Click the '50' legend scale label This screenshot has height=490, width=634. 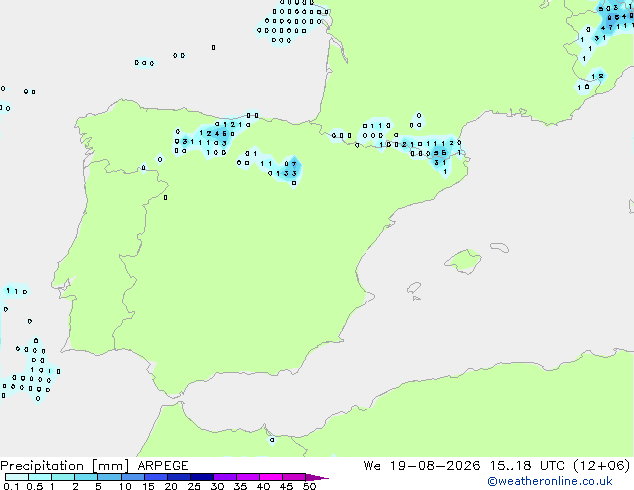point(309,486)
